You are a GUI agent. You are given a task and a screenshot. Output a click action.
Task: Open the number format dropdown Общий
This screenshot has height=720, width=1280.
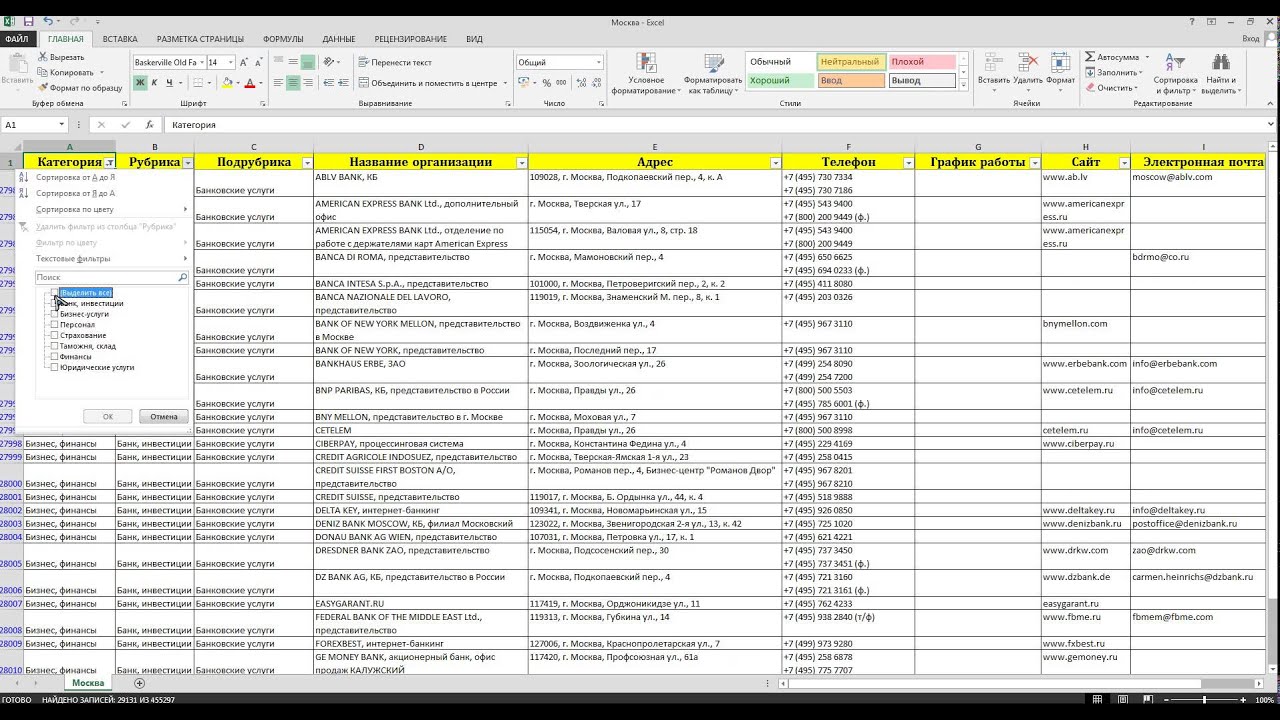(x=599, y=62)
